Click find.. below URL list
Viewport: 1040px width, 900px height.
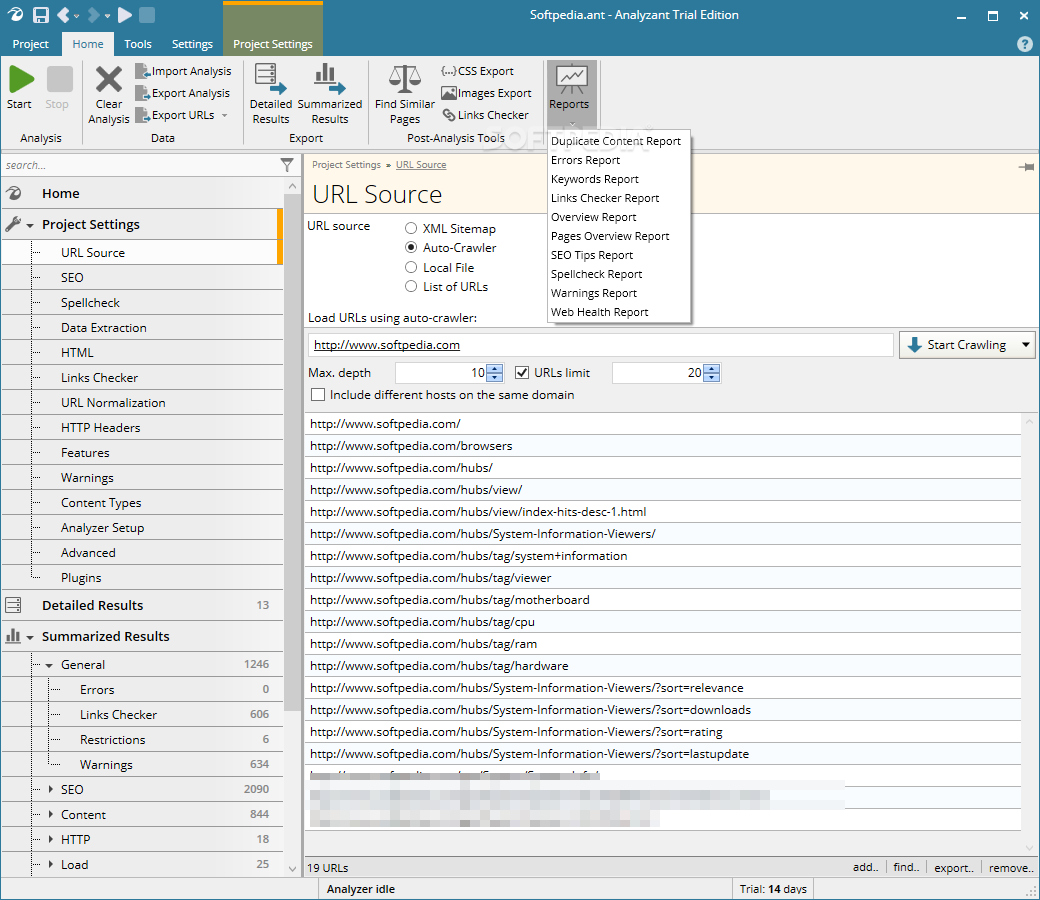click(906, 868)
